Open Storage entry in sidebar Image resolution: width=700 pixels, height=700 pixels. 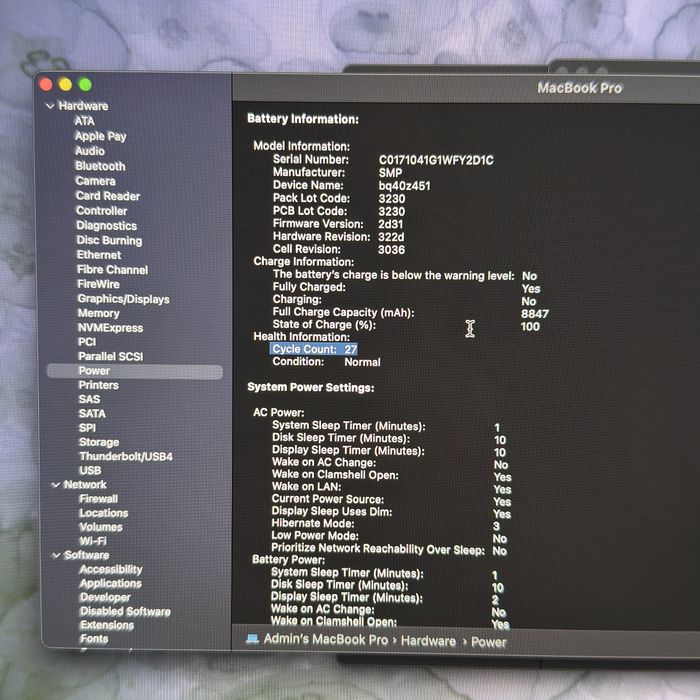[99, 442]
